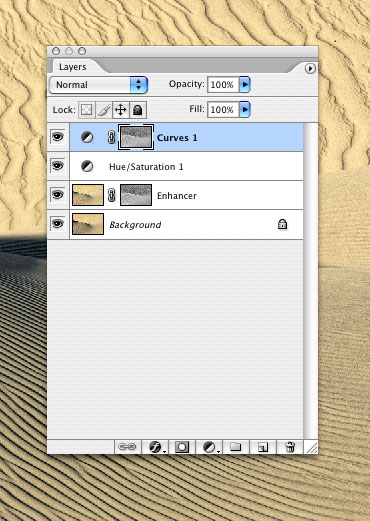Click Curves 1 adjustment layer icon

tap(87, 137)
